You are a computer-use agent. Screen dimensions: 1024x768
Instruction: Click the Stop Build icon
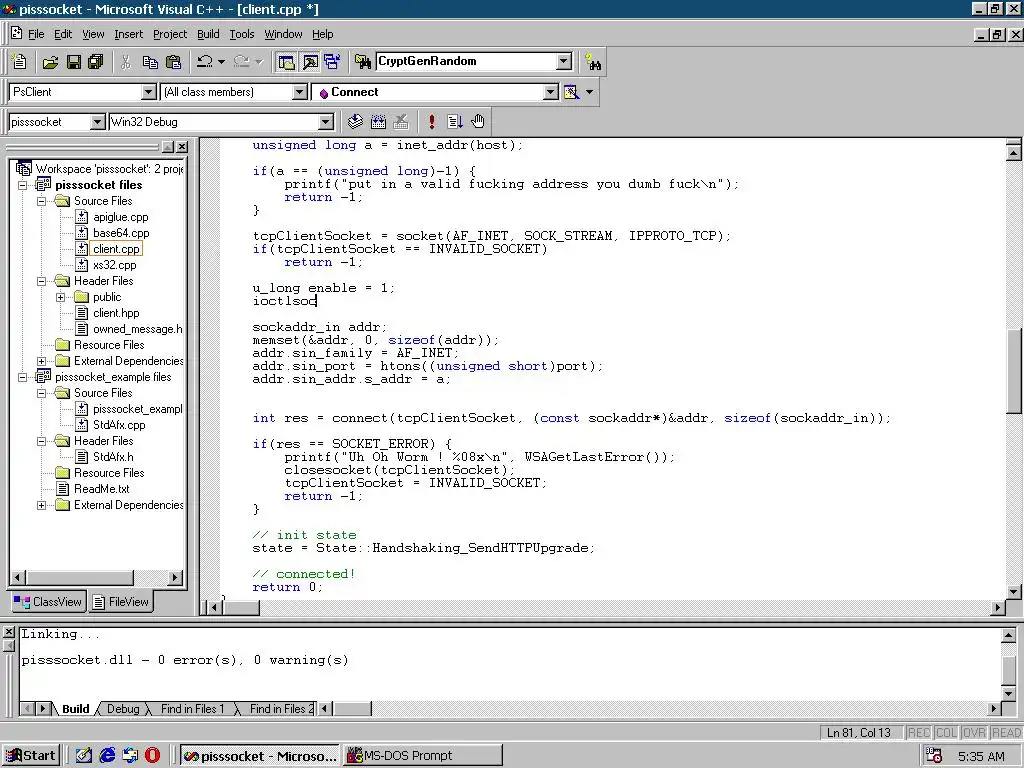pos(401,121)
